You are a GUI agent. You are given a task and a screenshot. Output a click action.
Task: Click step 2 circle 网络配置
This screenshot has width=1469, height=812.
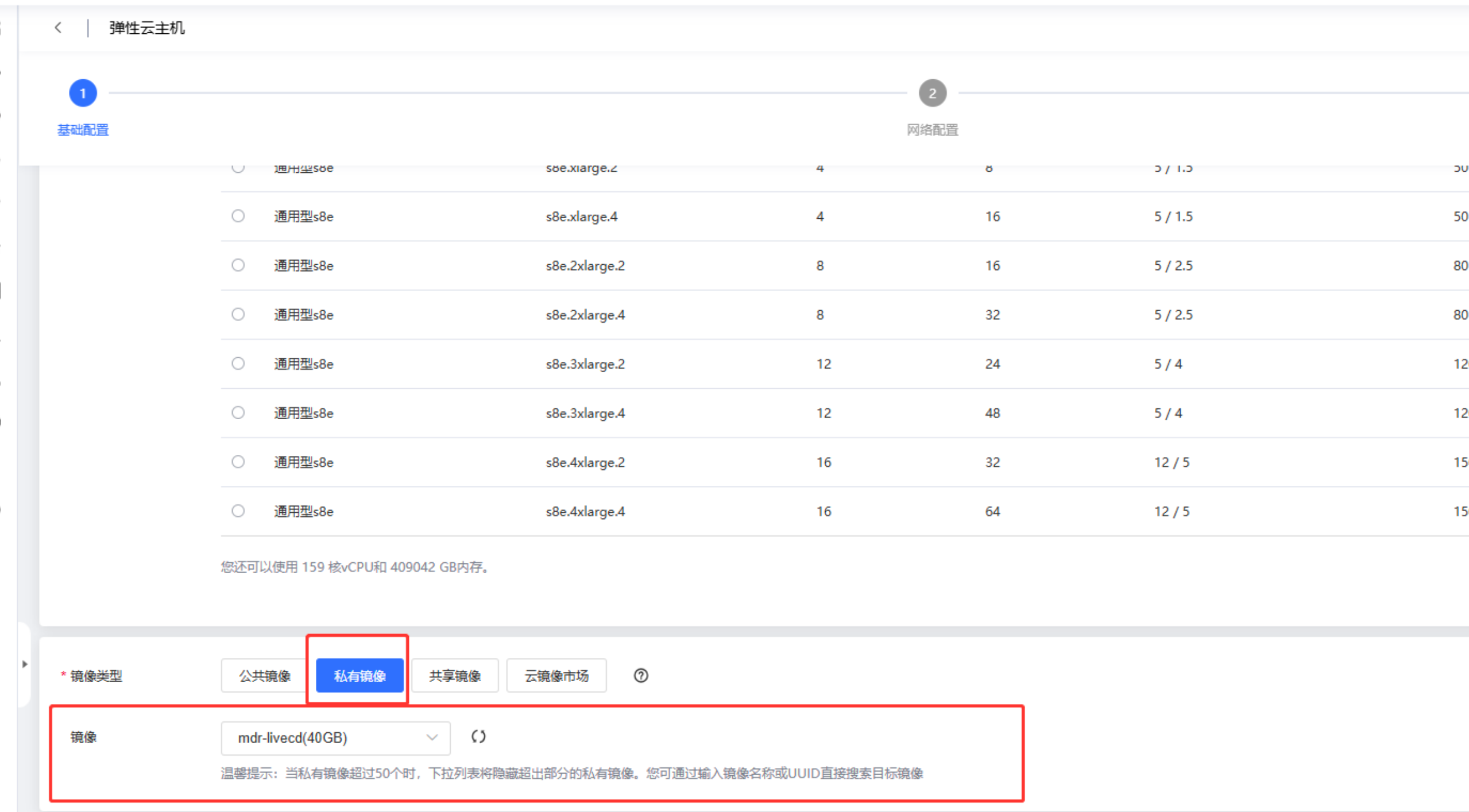tap(932, 93)
